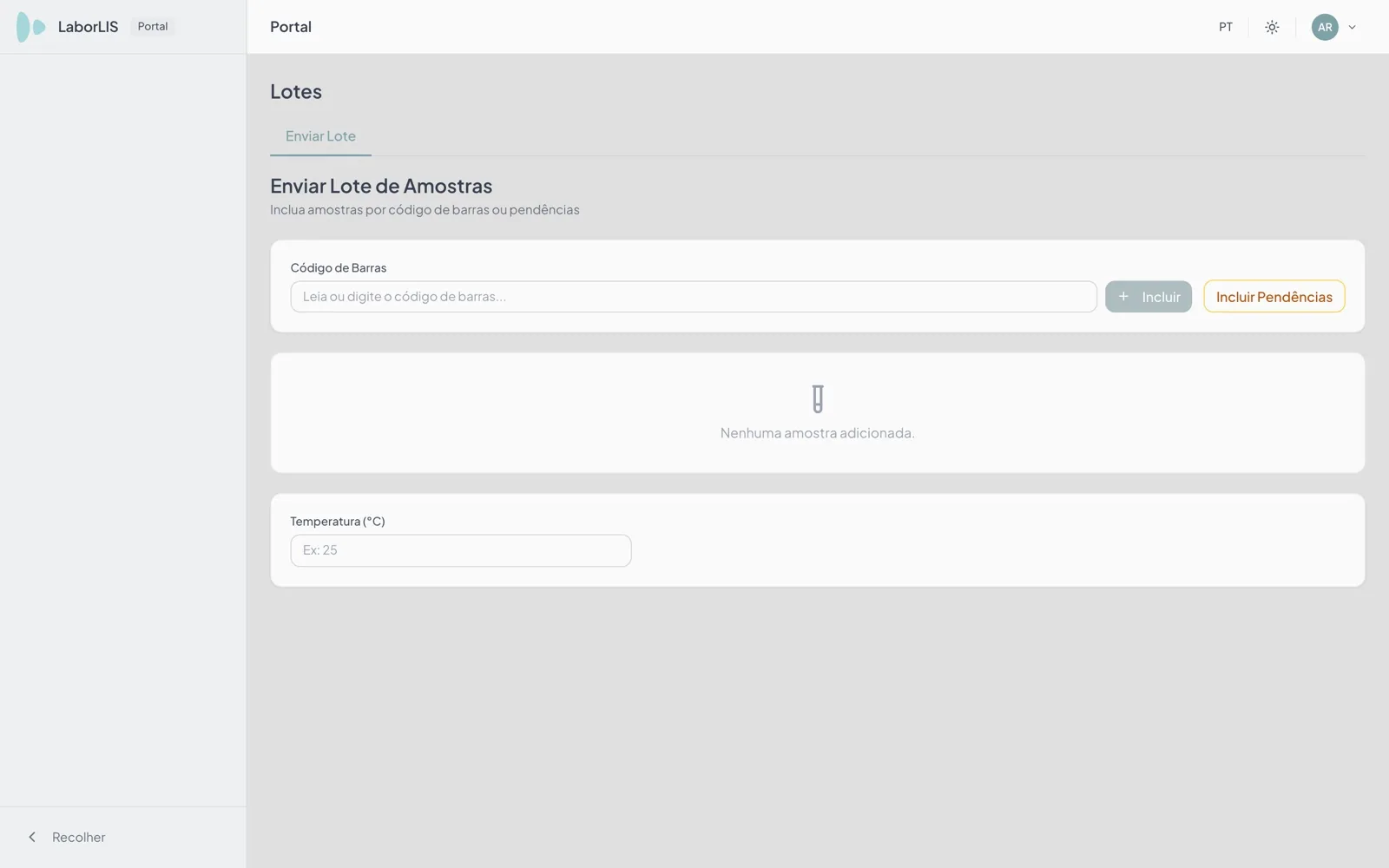Click the plus icon on Incluir

click(1123, 297)
